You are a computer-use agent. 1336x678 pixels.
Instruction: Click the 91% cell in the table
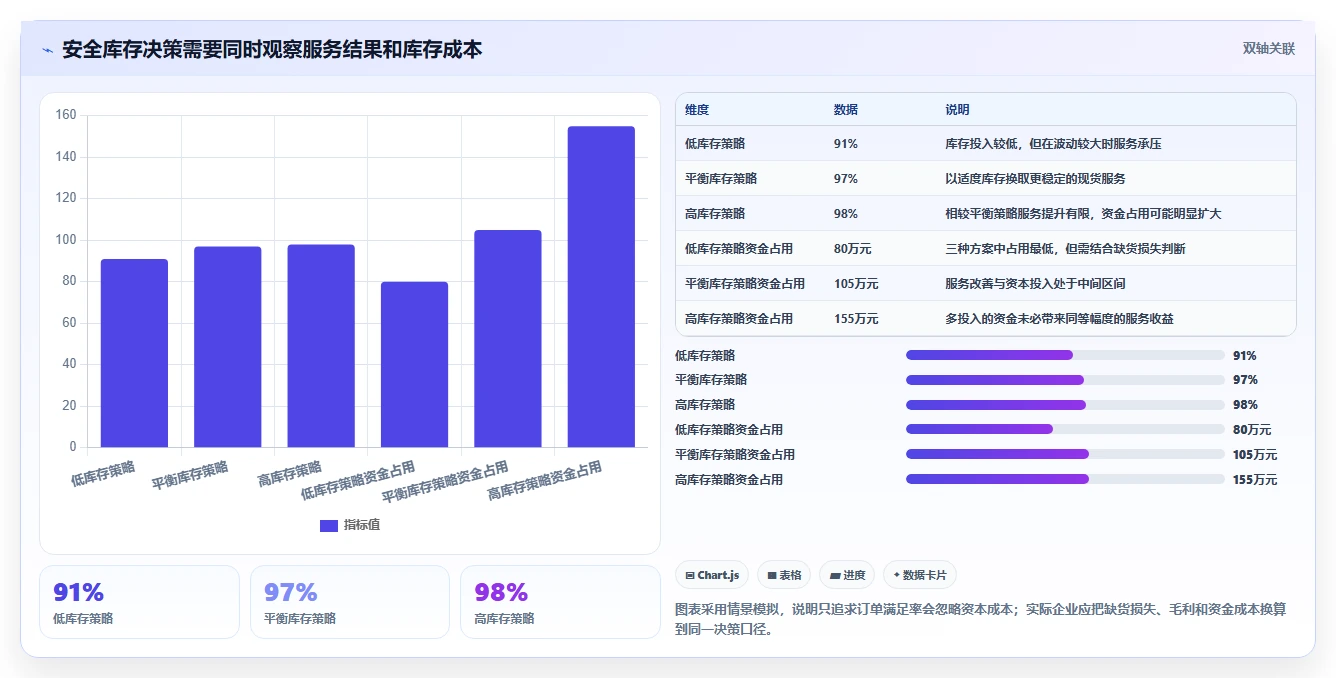[x=845, y=144]
